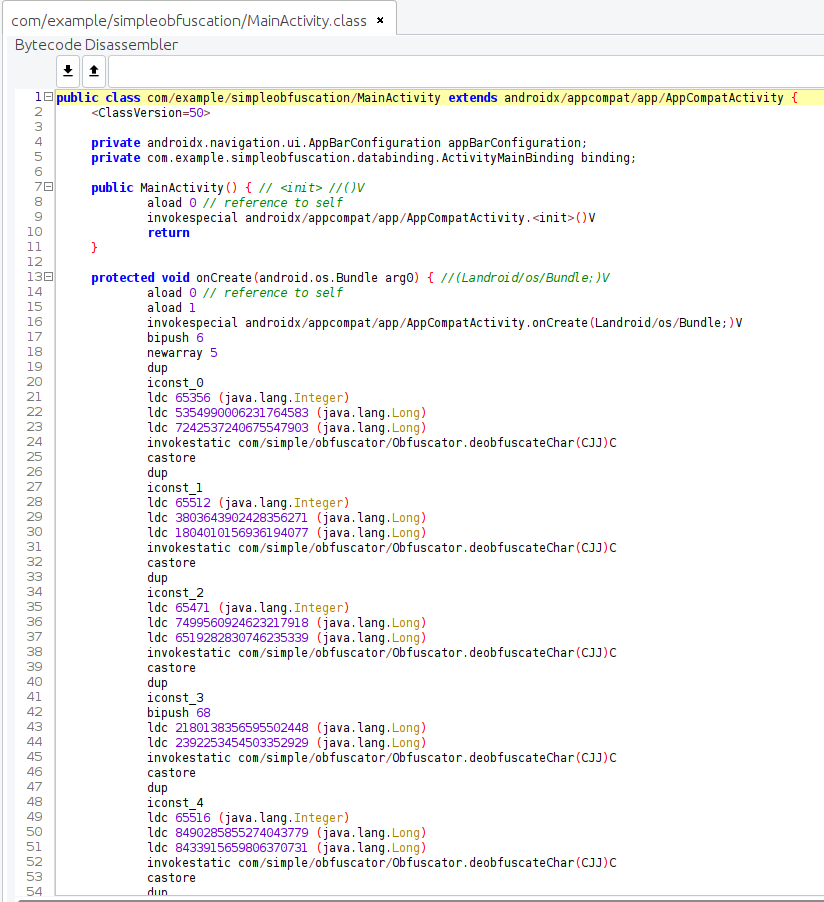The image size is (824, 902).
Task: Click the search-next down arrow button
Action: 68,71
